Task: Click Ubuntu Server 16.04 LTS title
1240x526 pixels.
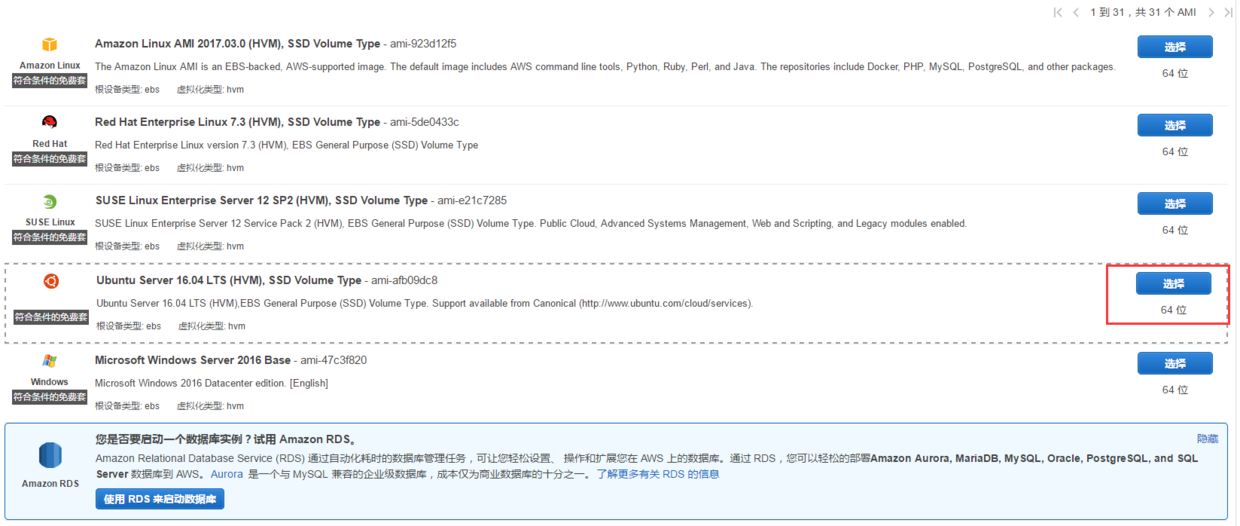Action: (229, 280)
